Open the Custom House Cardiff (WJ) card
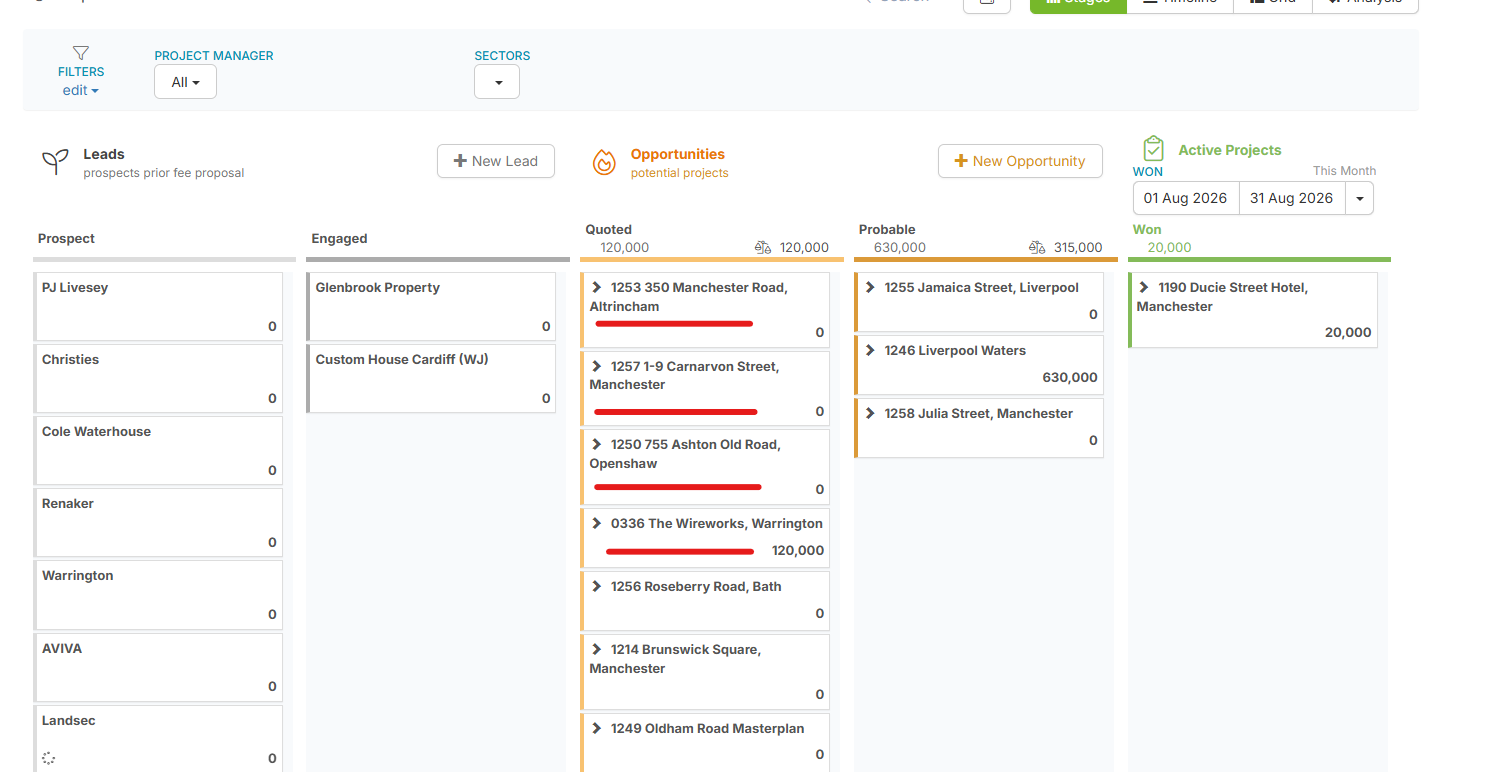The height and width of the screenshot is (772, 1497). (431, 379)
